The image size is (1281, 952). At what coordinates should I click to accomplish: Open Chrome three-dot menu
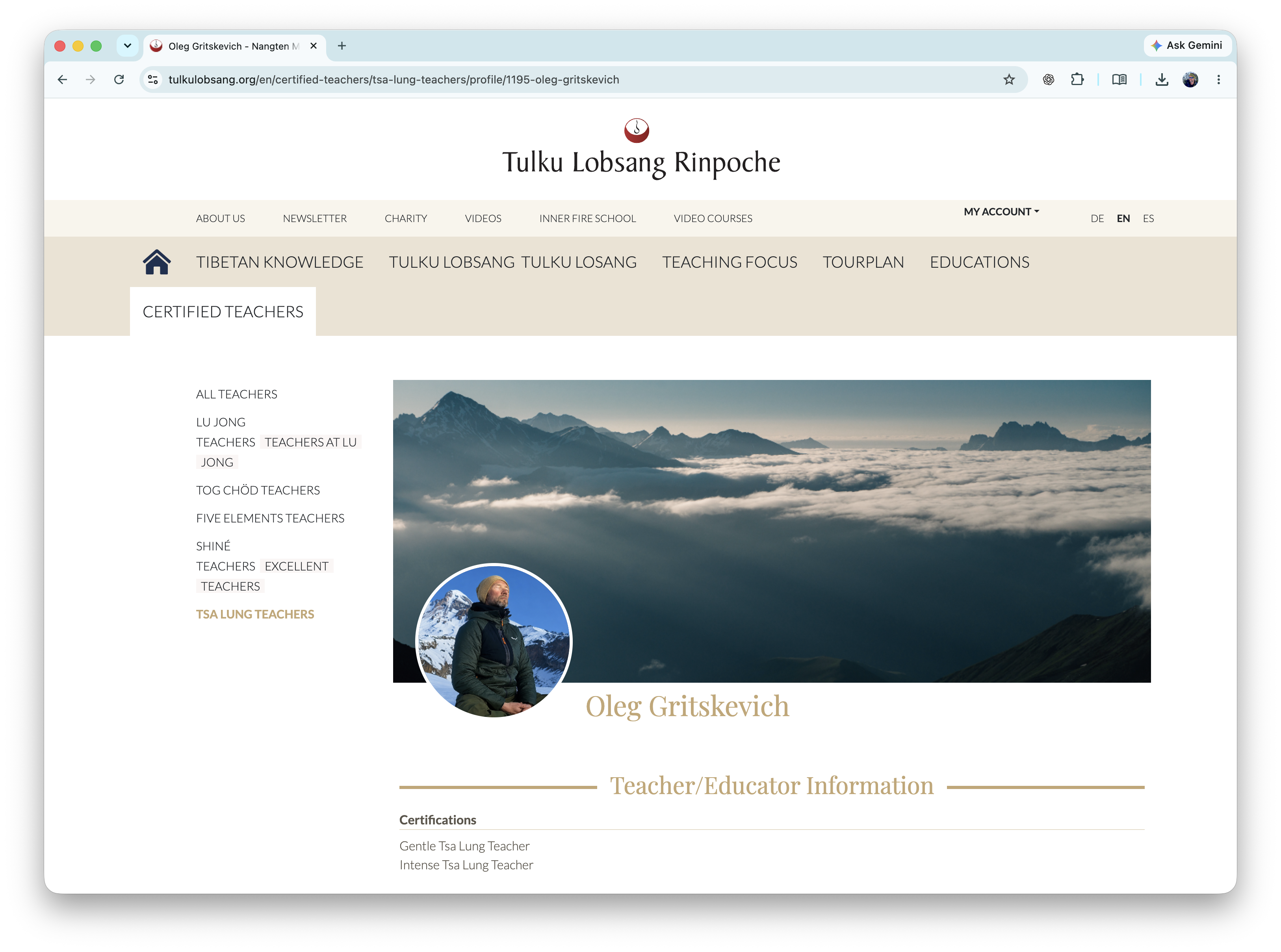pyautogui.click(x=1218, y=80)
